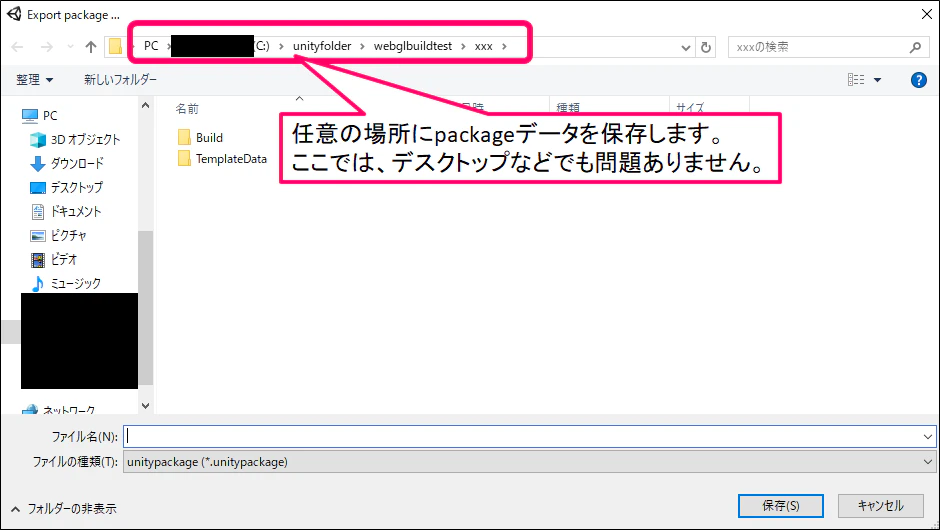This screenshot has width=940, height=530.
Task: Open recent locations chevron beside forward arrow
Action: (70, 47)
